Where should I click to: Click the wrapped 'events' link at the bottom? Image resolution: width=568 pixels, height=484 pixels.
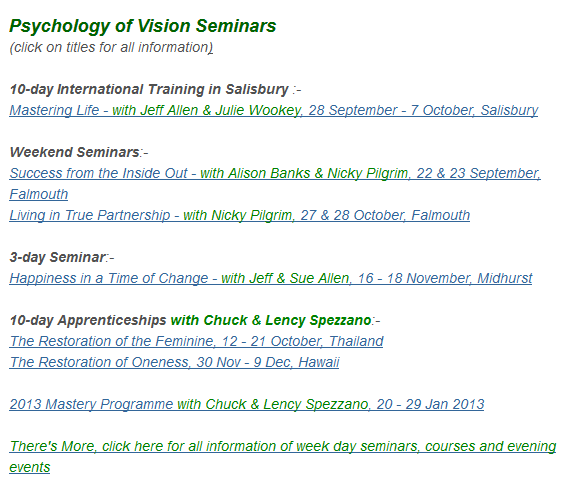(x=30, y=467)
